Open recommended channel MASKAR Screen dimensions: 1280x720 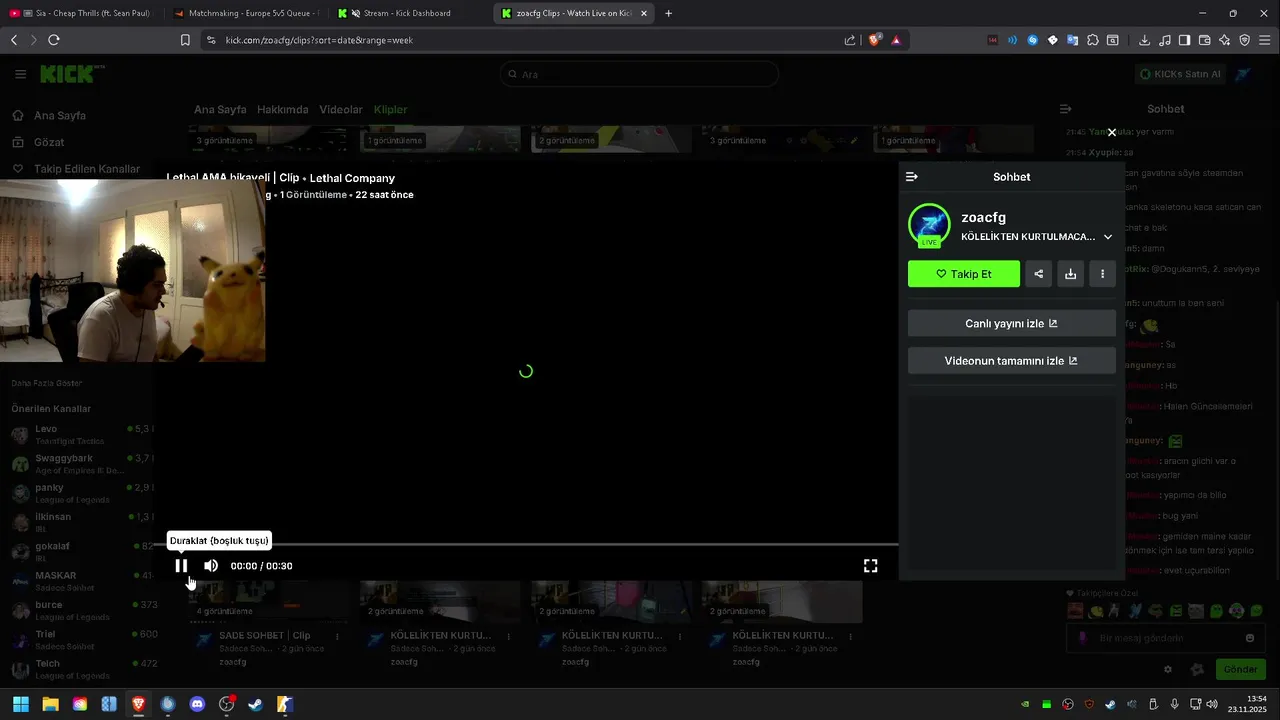[x=80, y=581]
